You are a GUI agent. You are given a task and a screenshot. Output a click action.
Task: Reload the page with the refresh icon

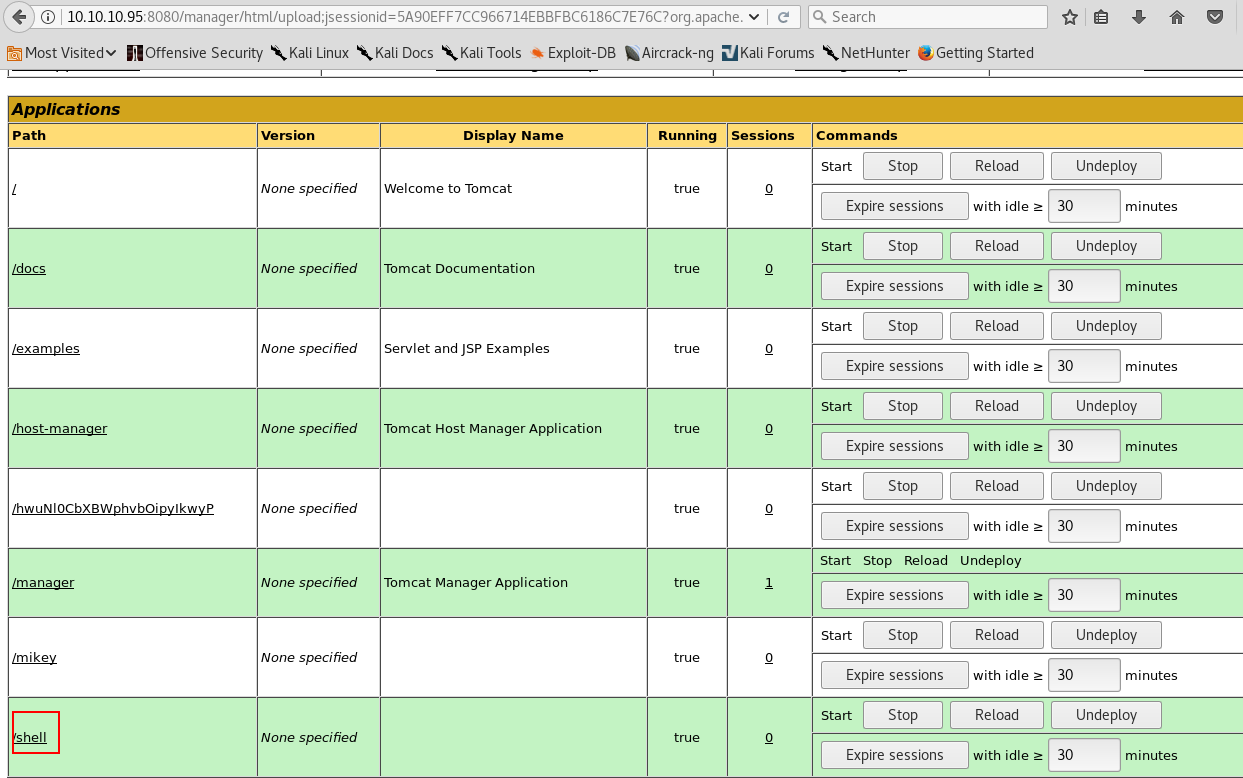pyautogui.click(x=784, y=17)
